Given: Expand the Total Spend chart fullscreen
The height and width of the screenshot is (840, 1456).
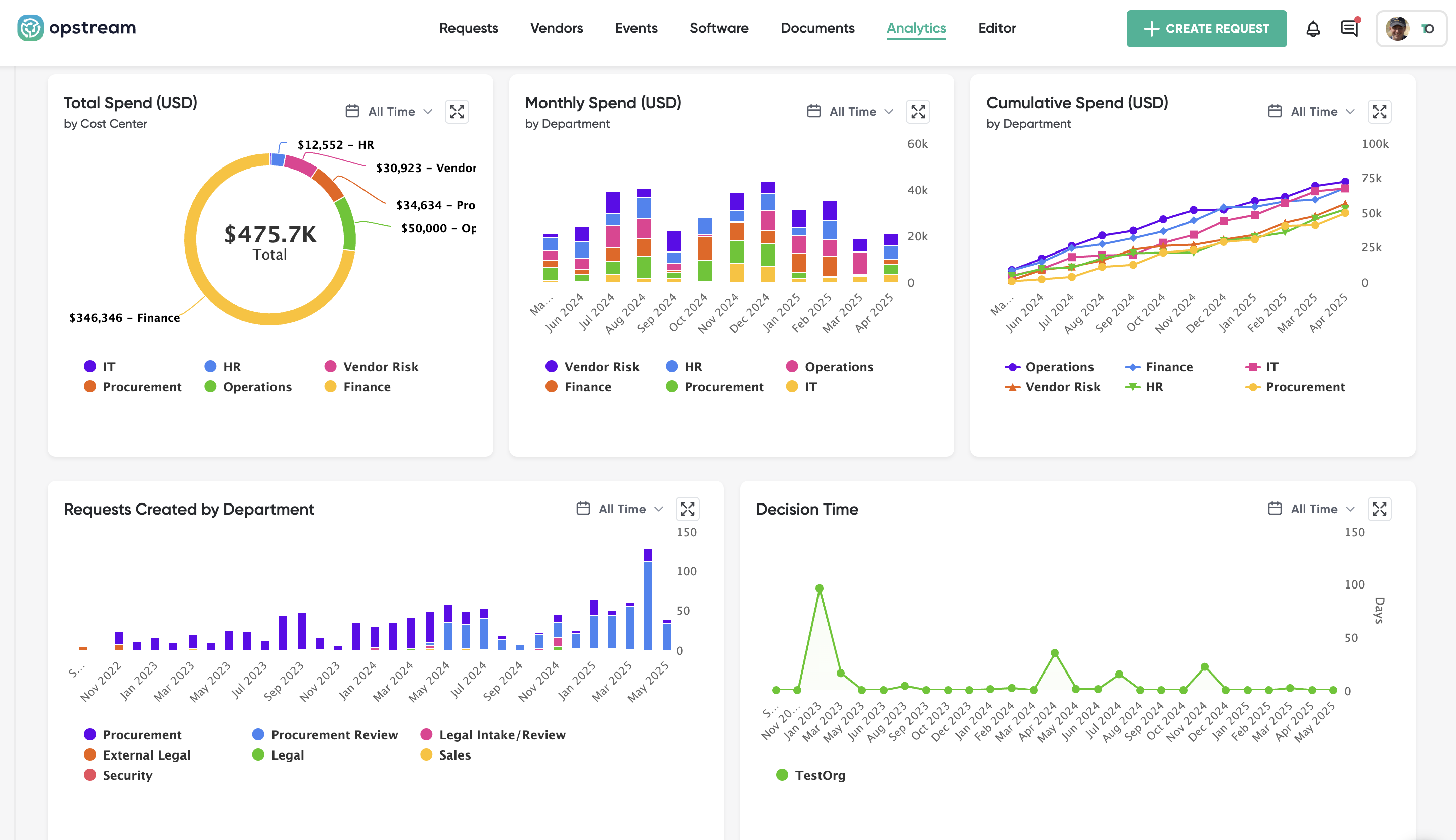Looking at the screenshot, I should (x=457, y=111).
